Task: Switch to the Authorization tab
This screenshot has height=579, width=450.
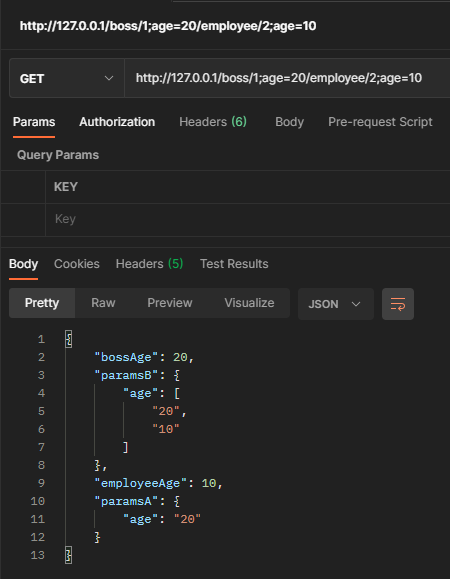Action: tap(117, 122)
